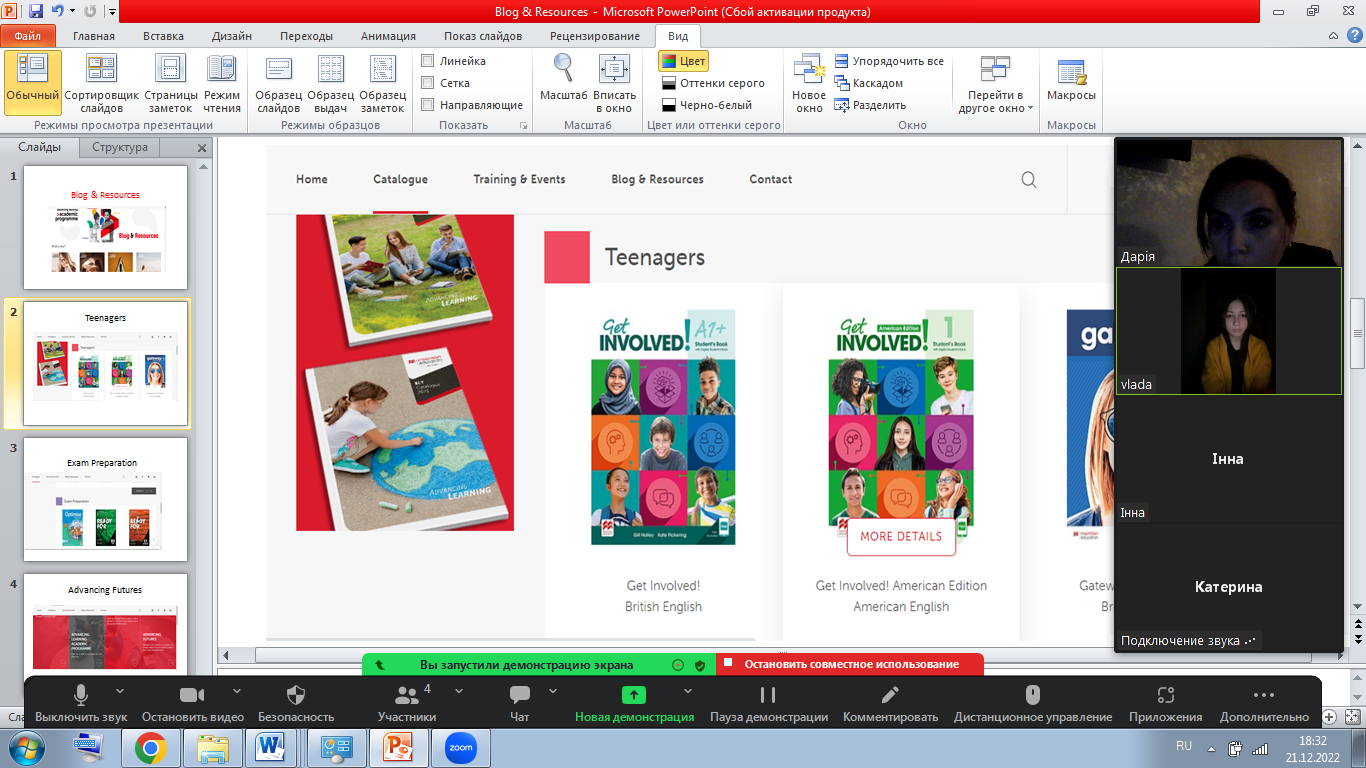Viewport: 1366px width, 768px height.
Task: Open Notes Master (Образец заметок)
Action: click(x=383, y=84)
